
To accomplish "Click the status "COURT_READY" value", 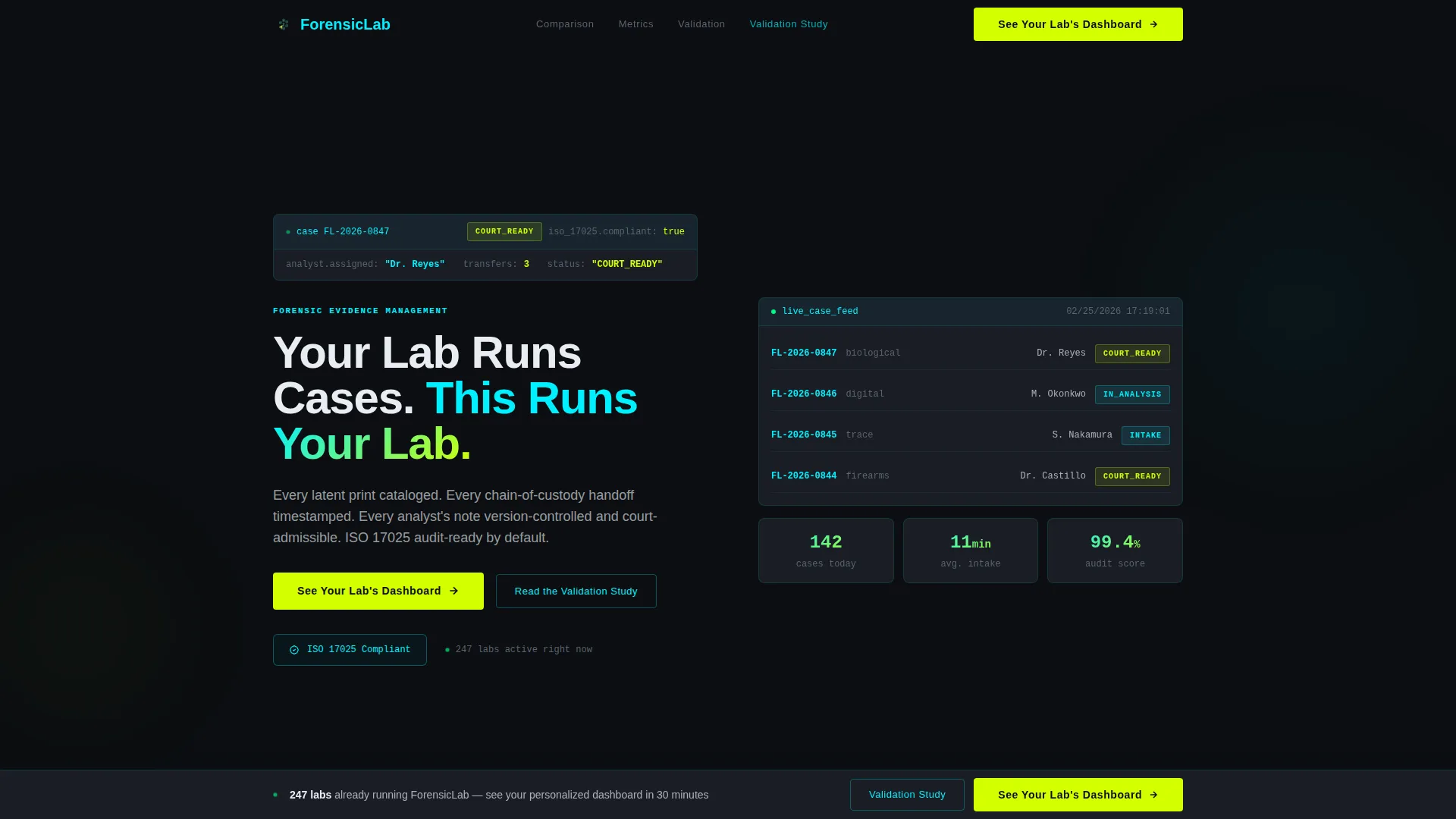I will coord(627,265).
